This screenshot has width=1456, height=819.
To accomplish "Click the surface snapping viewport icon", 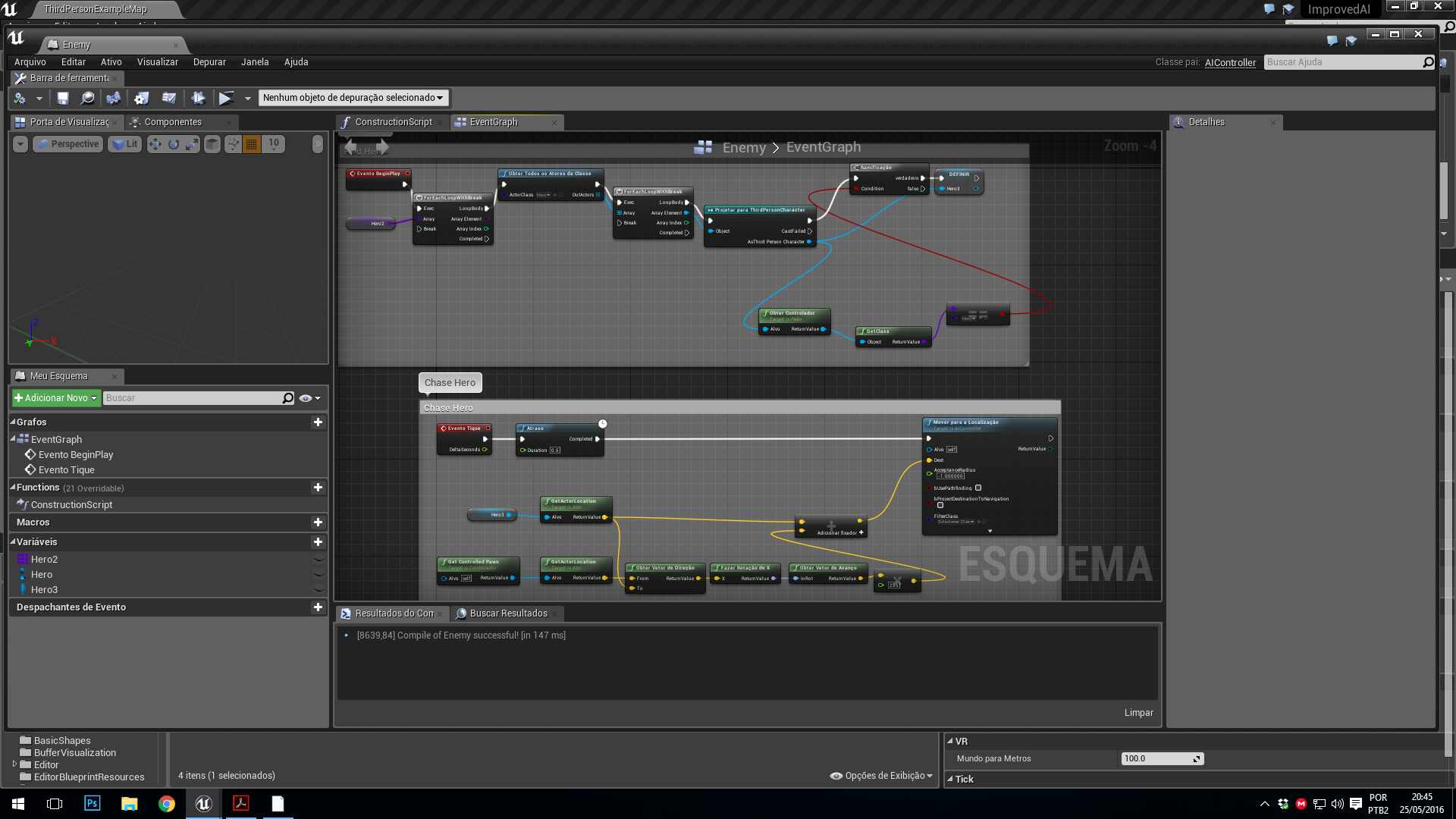I will click(234, 144).
